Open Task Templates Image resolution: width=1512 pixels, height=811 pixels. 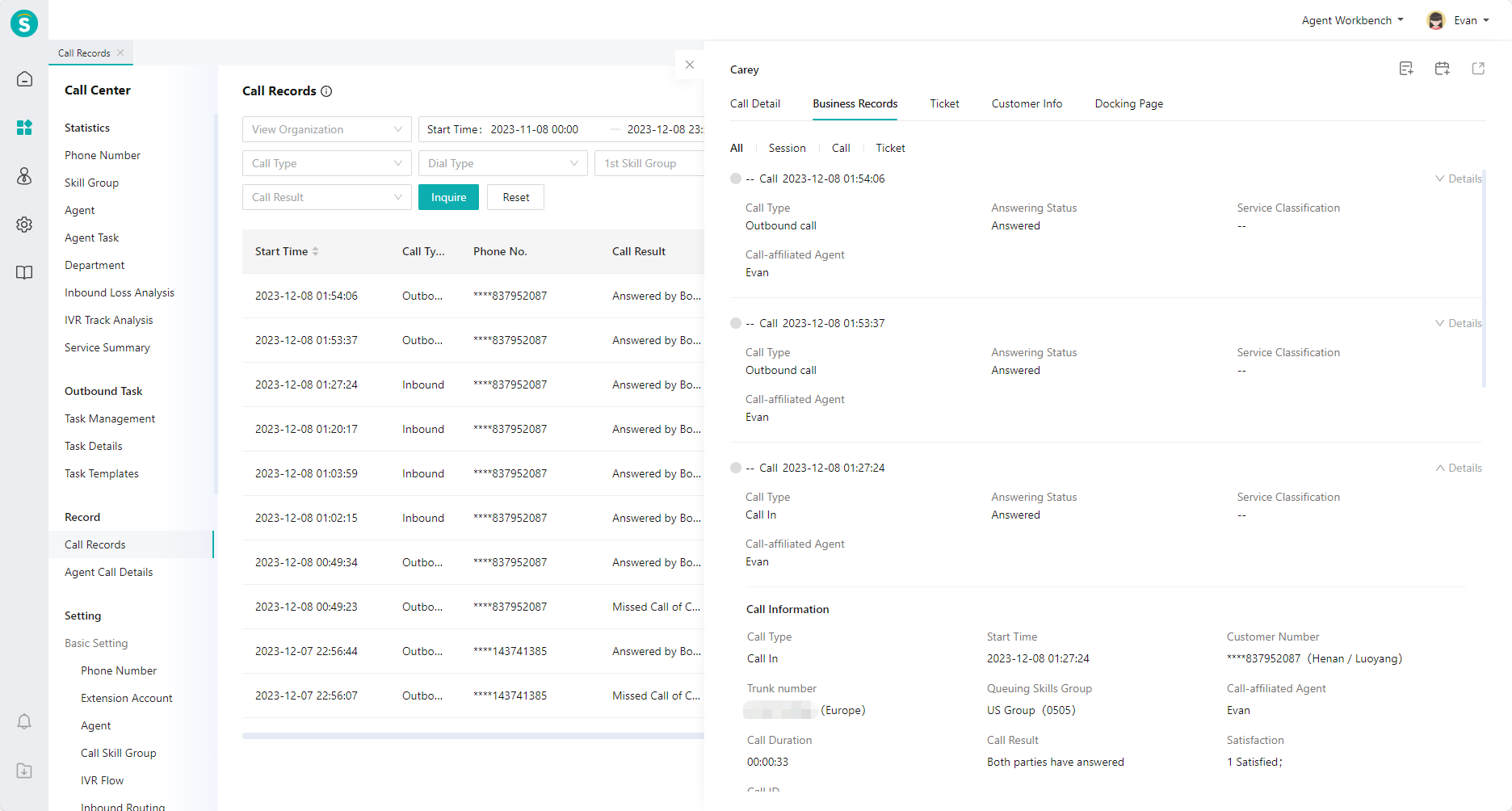[x=102, y=473]
